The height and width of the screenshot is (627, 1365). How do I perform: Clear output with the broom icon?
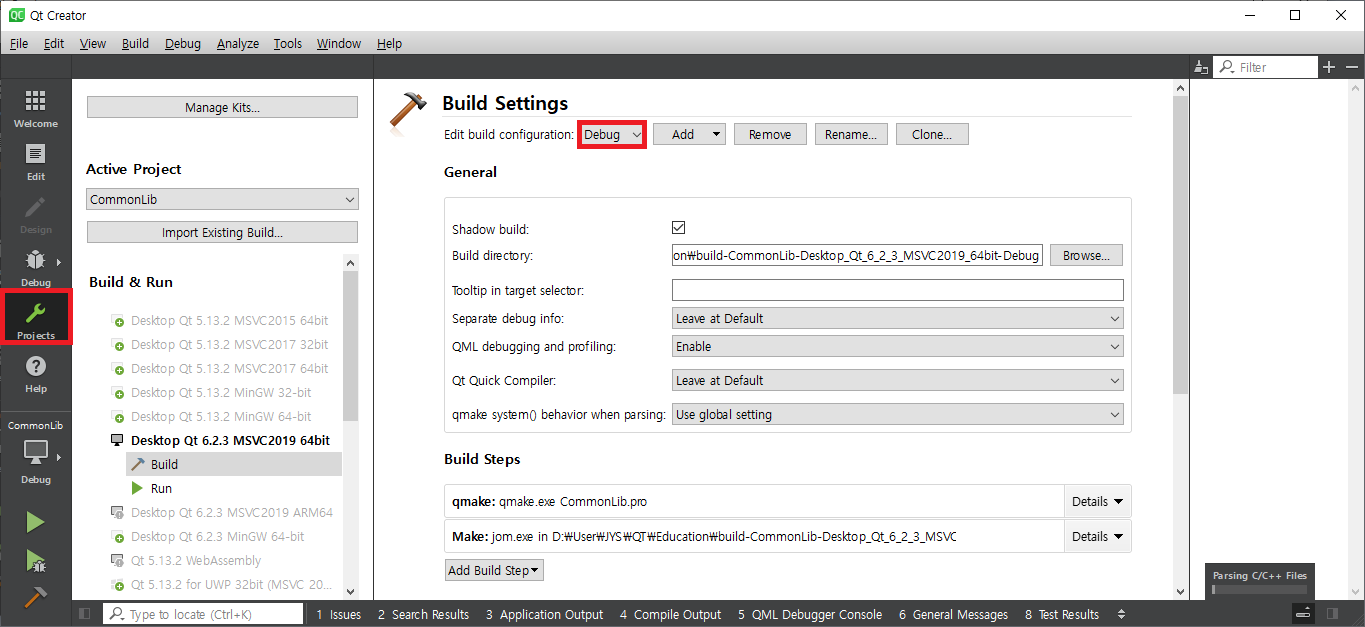[1201, 67]
